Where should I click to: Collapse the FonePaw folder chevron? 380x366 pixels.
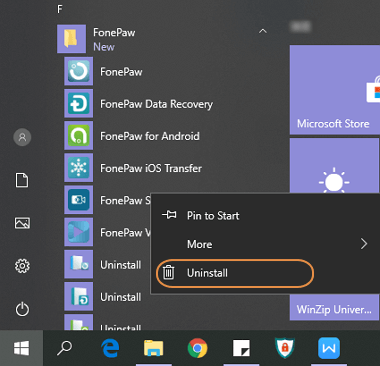point(263,31)
